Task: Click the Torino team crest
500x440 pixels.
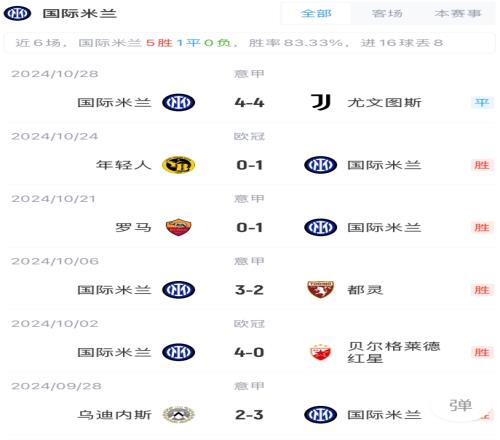Action: click(x=320, y=289)
